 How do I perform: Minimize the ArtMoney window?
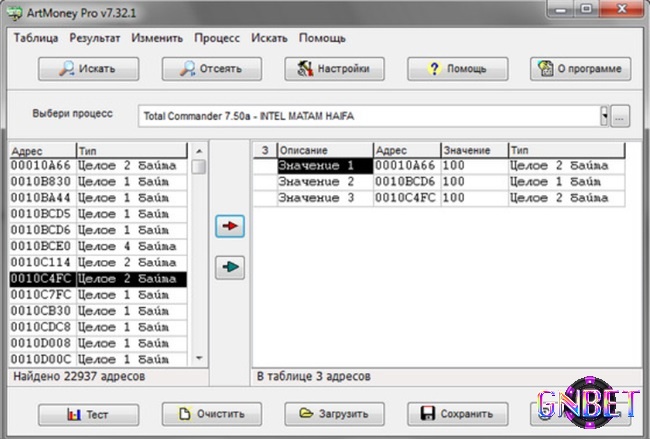561,9
